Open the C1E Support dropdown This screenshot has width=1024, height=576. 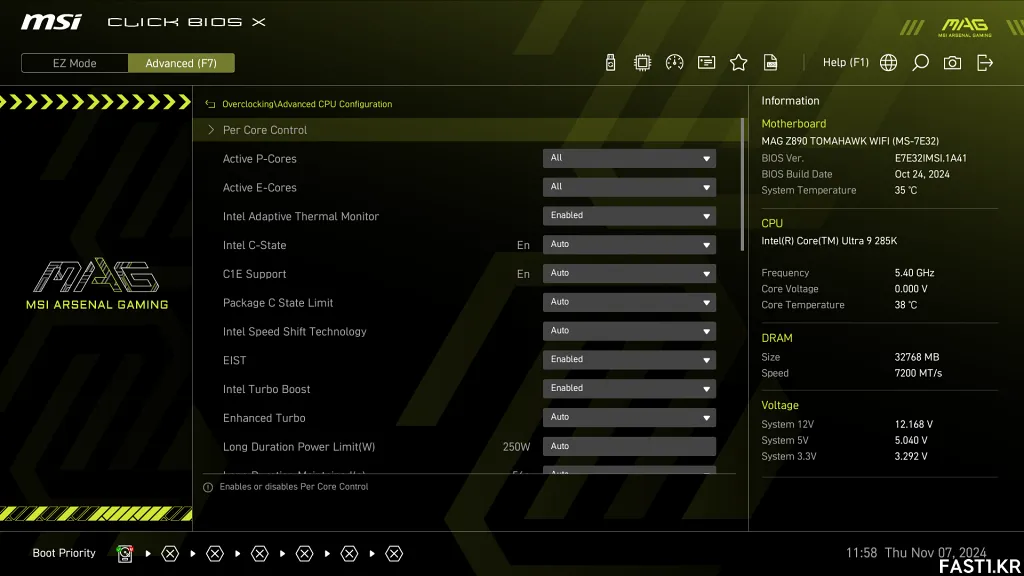pos(629,273)
